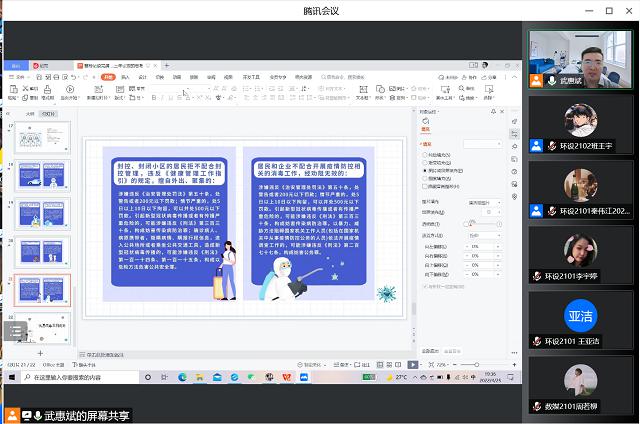This screenshot has width=640, height=424.
Task: Open a new document tab with plus button
Action: pos(167,65)
